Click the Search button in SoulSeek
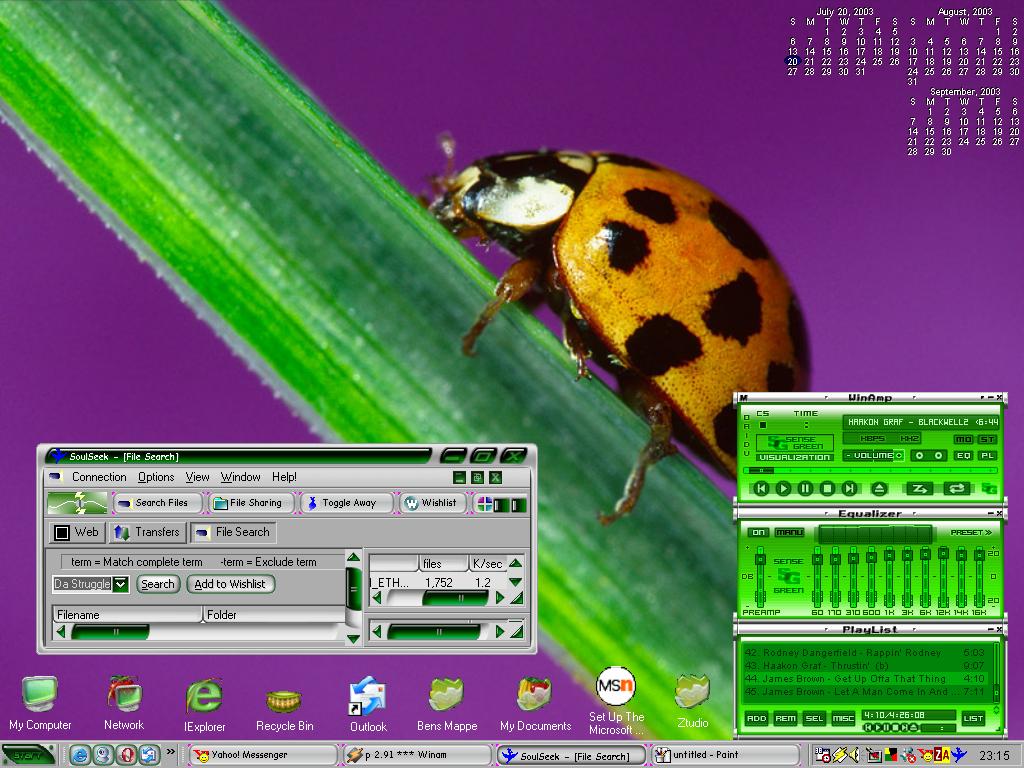Screen dimensions: 1024x768 tap(157, 584)
